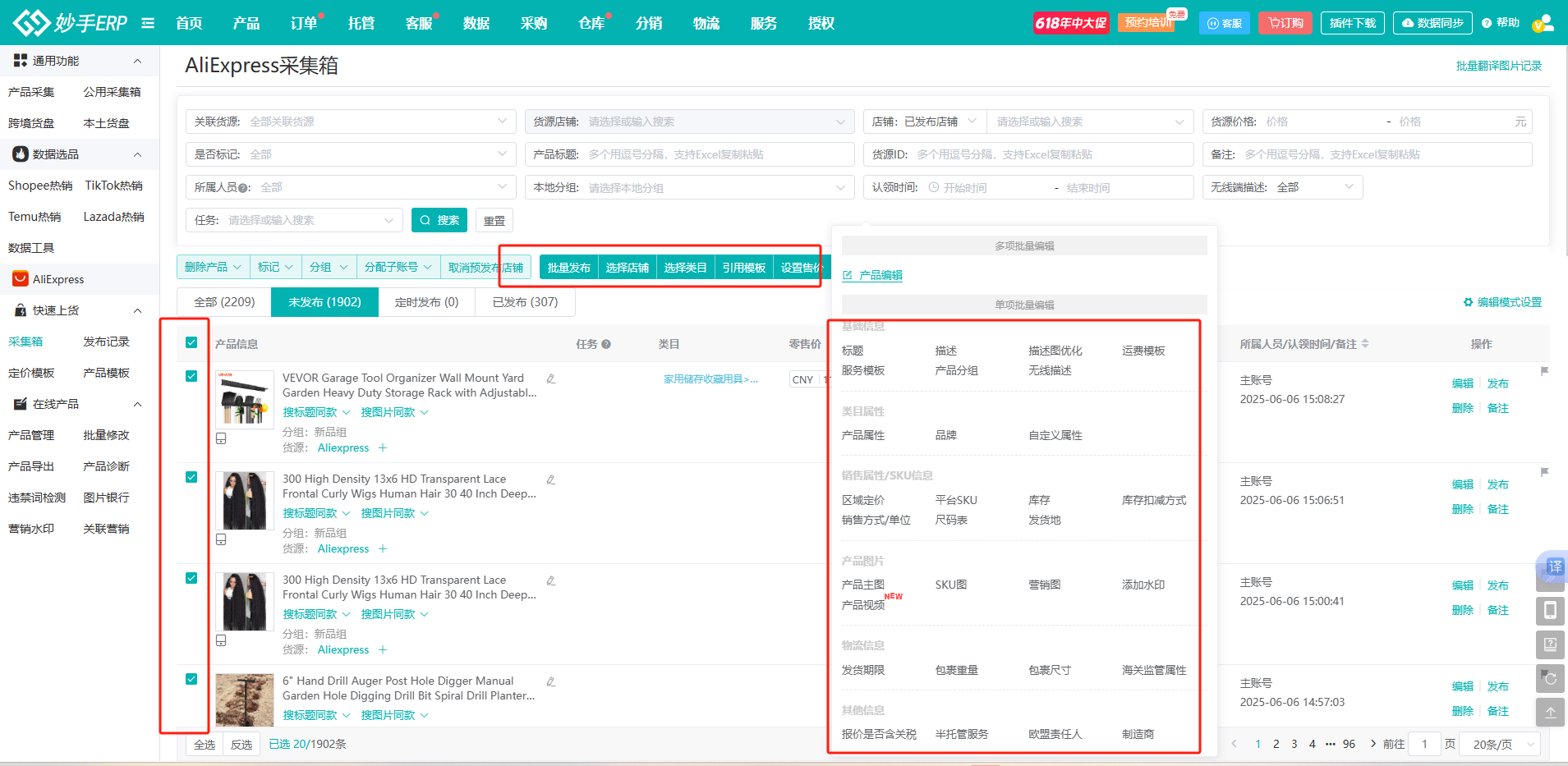
Task: Click 发布 link for VEVOR row
Action: point(1497,383)
